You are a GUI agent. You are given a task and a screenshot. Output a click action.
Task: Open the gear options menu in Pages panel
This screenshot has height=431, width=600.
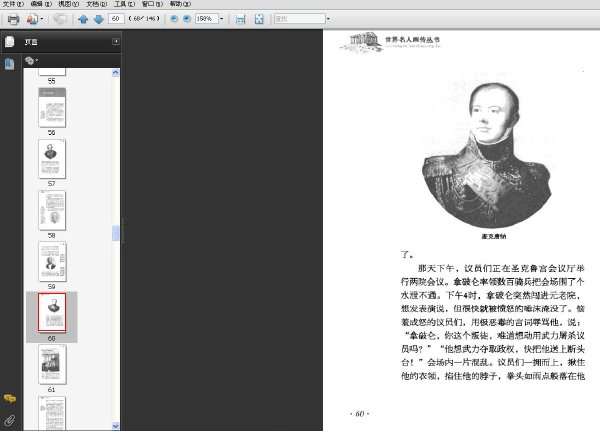31,60
